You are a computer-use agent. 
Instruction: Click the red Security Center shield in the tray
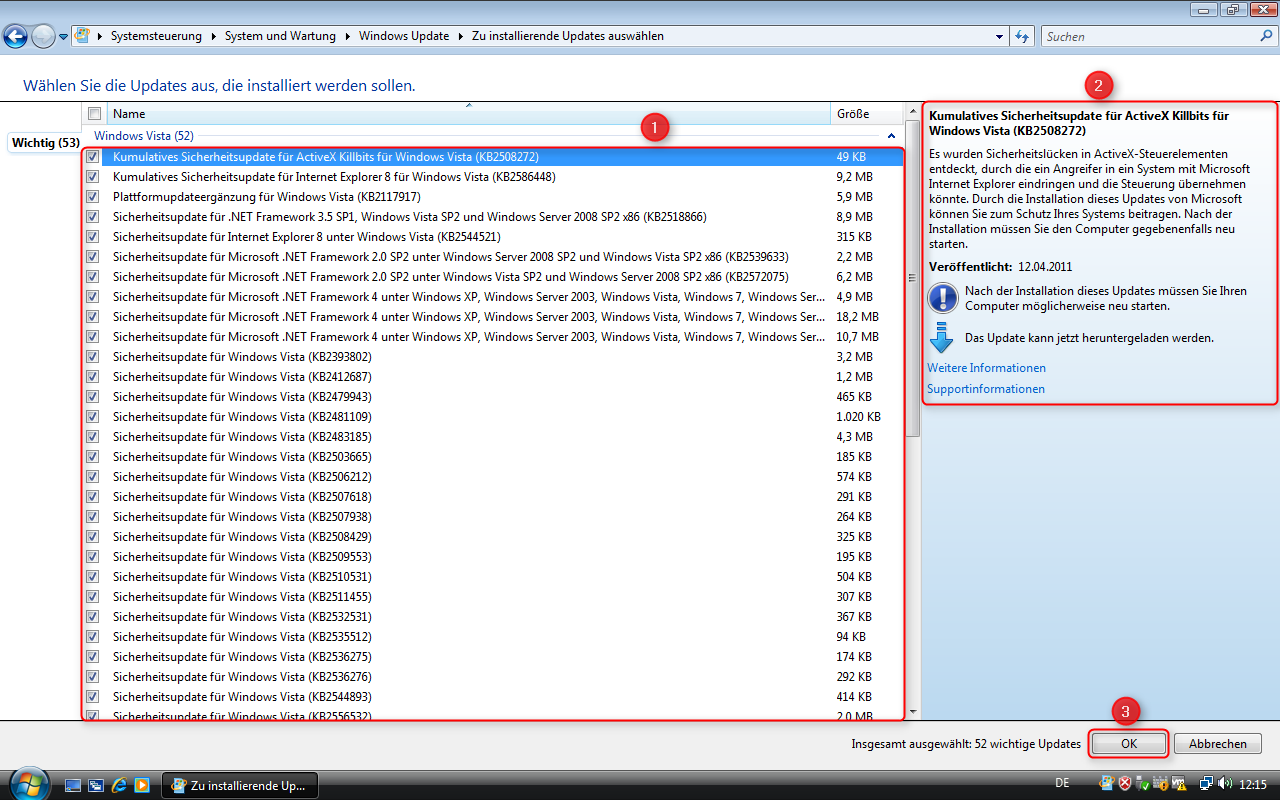[1124, 785]
